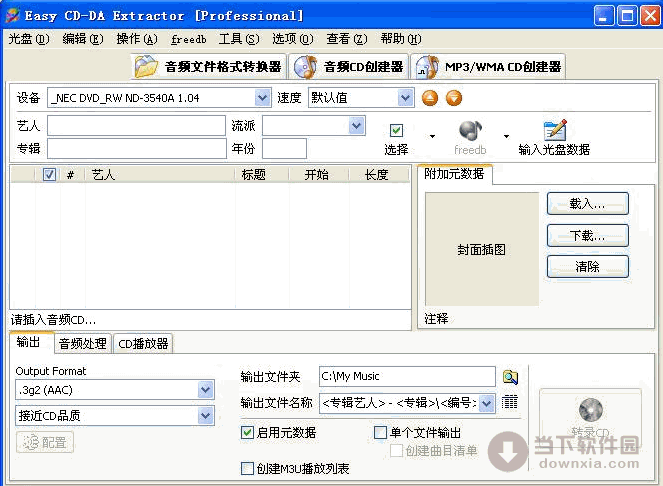Open the 选项(O) menu
Viewport: 663px width, 486px height.
pos(293,39)
